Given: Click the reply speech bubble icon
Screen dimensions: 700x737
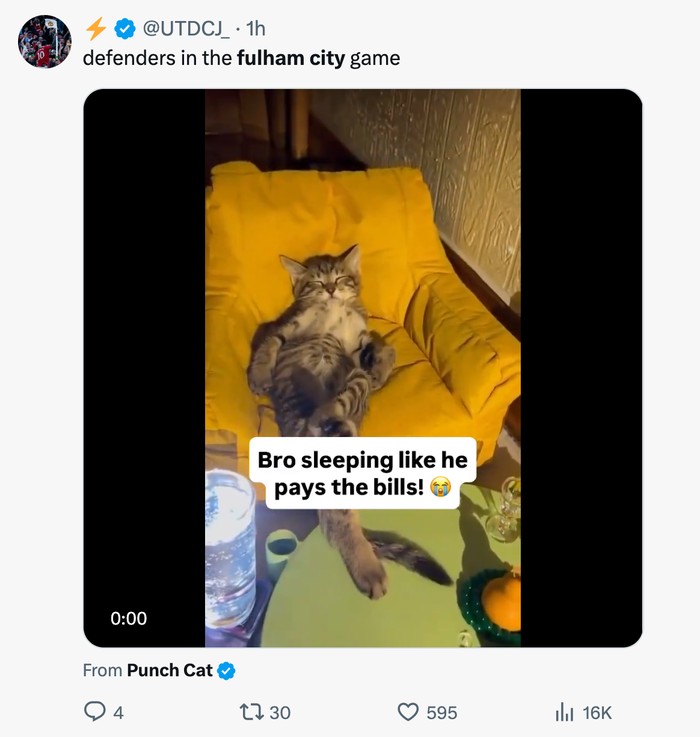Looking at the screenshot, I should click(x=96, y=712).
